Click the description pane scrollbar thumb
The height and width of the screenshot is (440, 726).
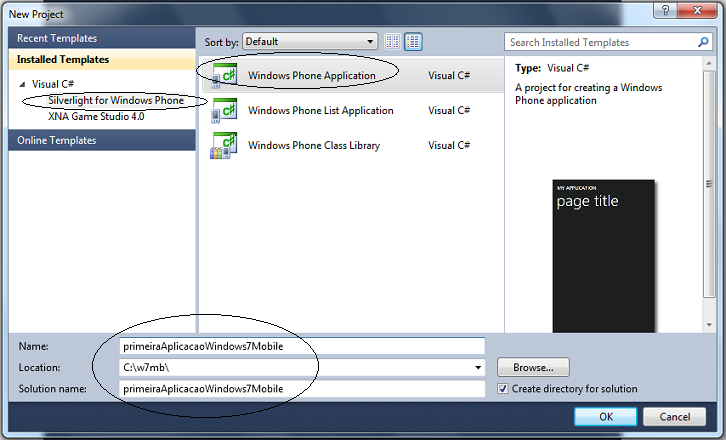pyautogui.click(x=709, y=184)
